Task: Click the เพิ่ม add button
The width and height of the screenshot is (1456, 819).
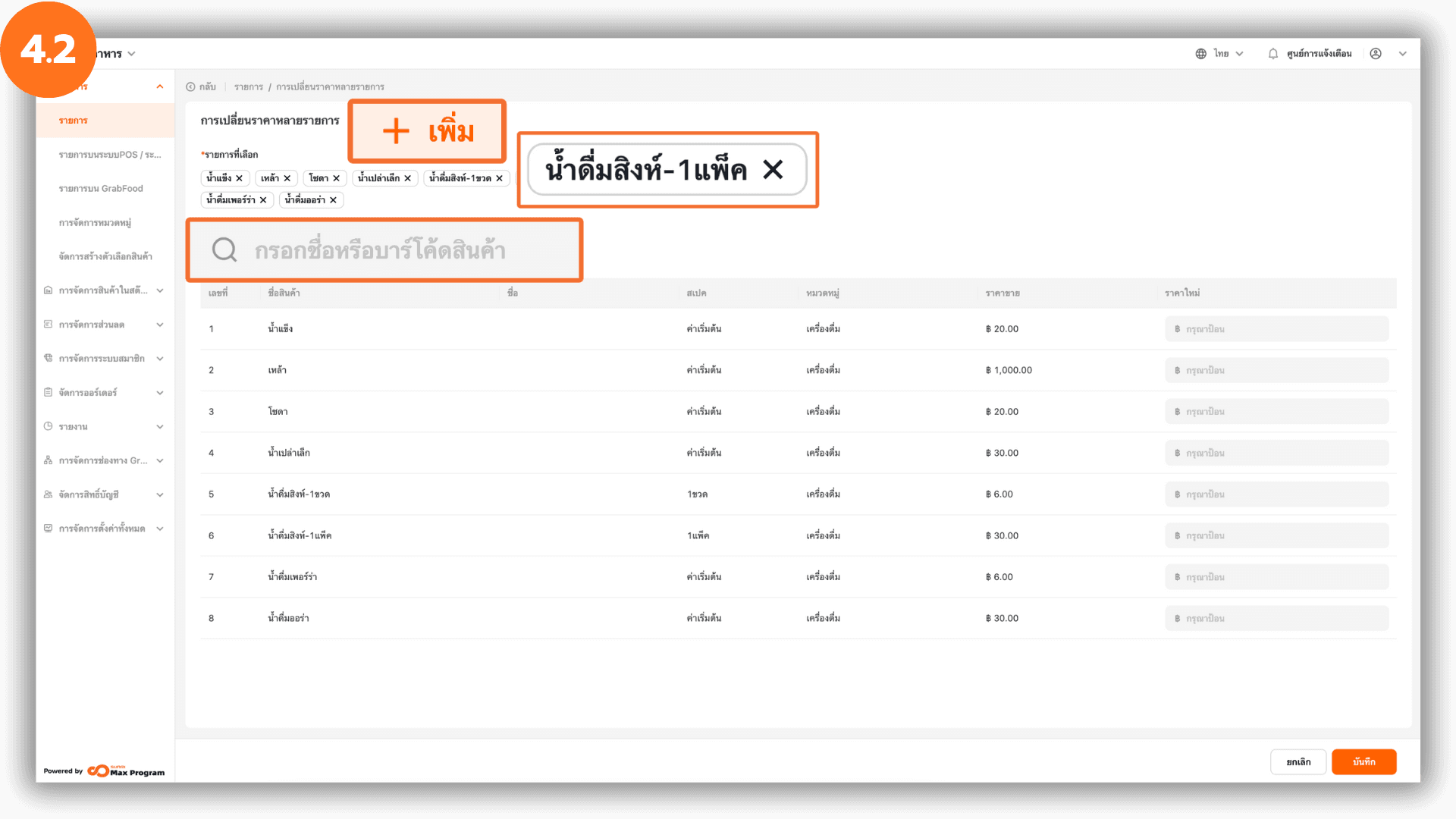Action: click(x=428, y=131)
